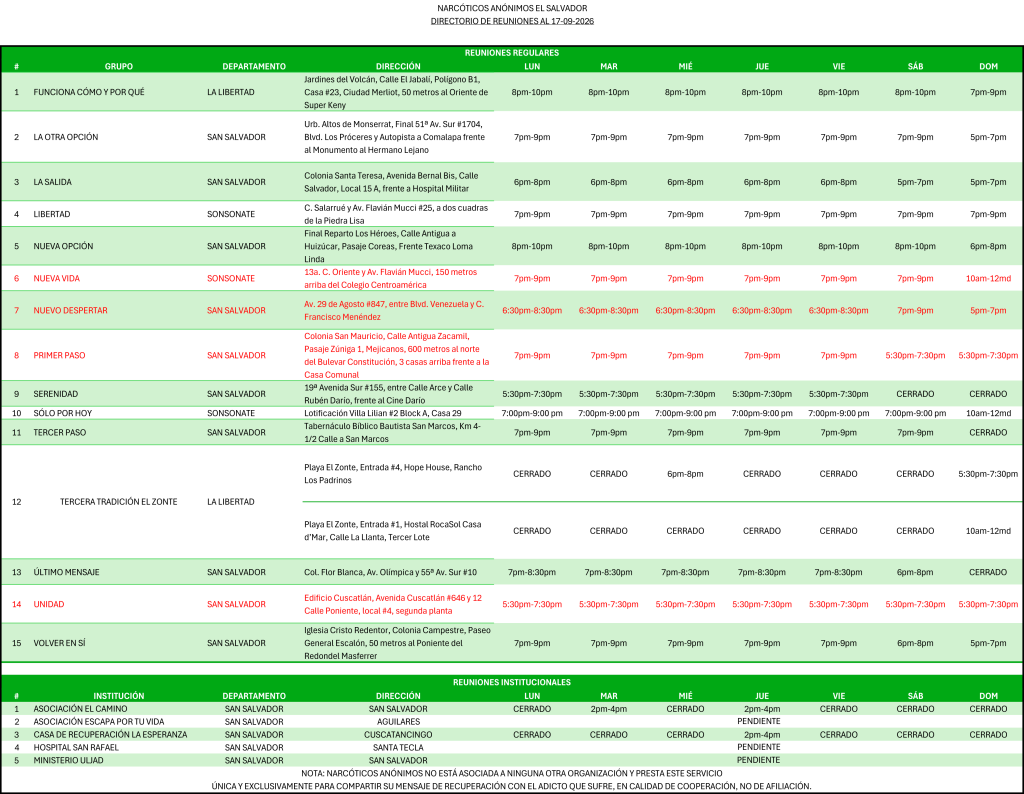This screenshot has width=1024, height=794.
Task: Click NUEVA OPCIÓN group name
Action: [x=63, y=246]
